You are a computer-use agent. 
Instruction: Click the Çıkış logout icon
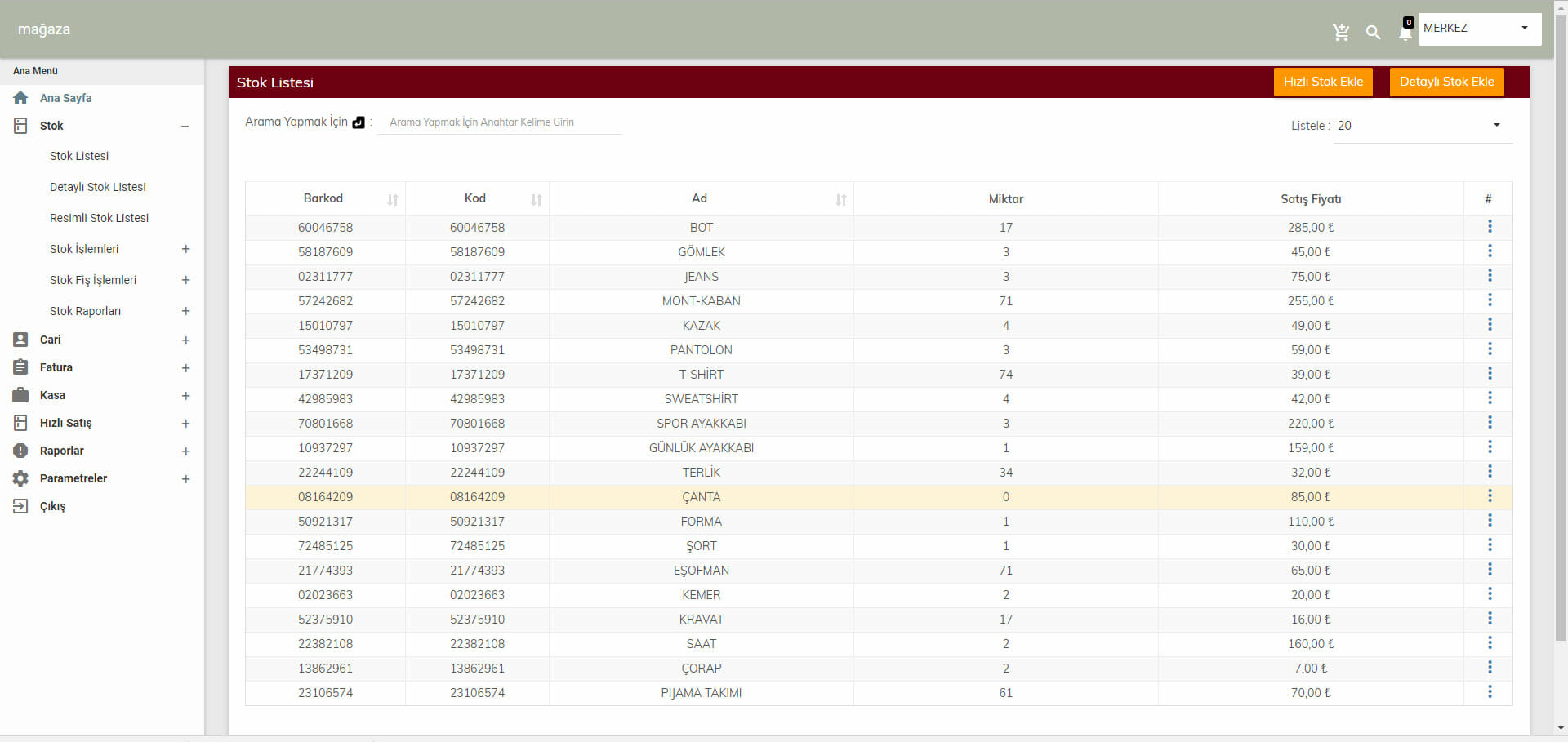[20, 506]
